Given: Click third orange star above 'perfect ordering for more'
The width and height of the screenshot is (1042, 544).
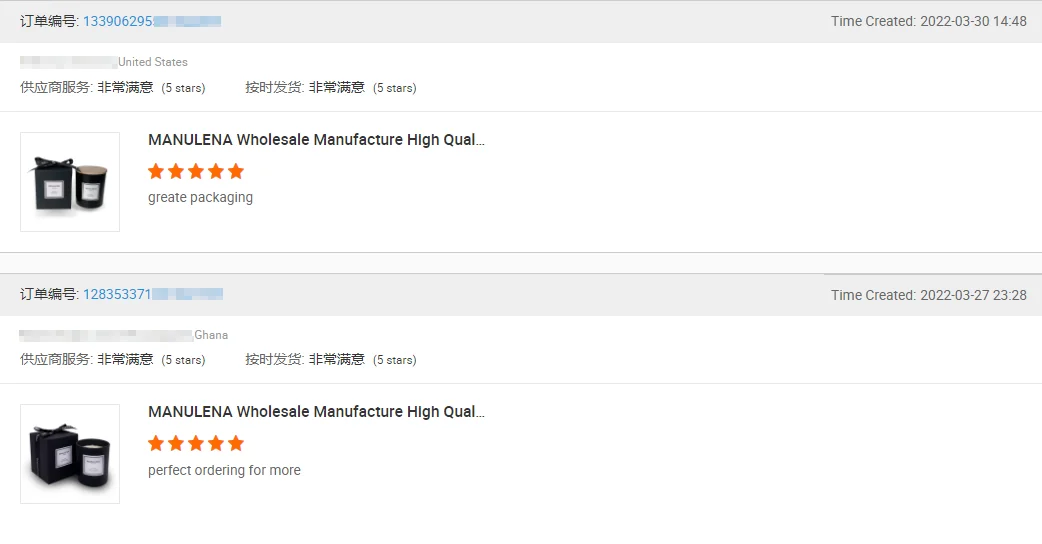Looking at the screenshot, I should (196, 443).
